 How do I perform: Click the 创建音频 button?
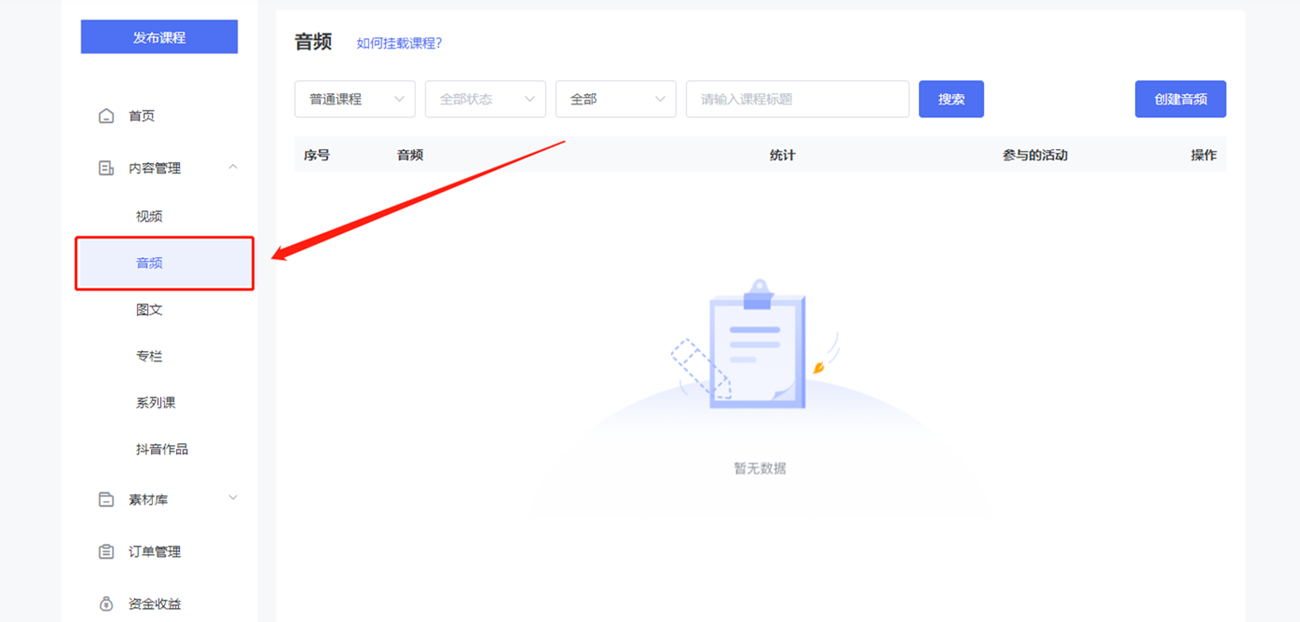coord(1180,99)
